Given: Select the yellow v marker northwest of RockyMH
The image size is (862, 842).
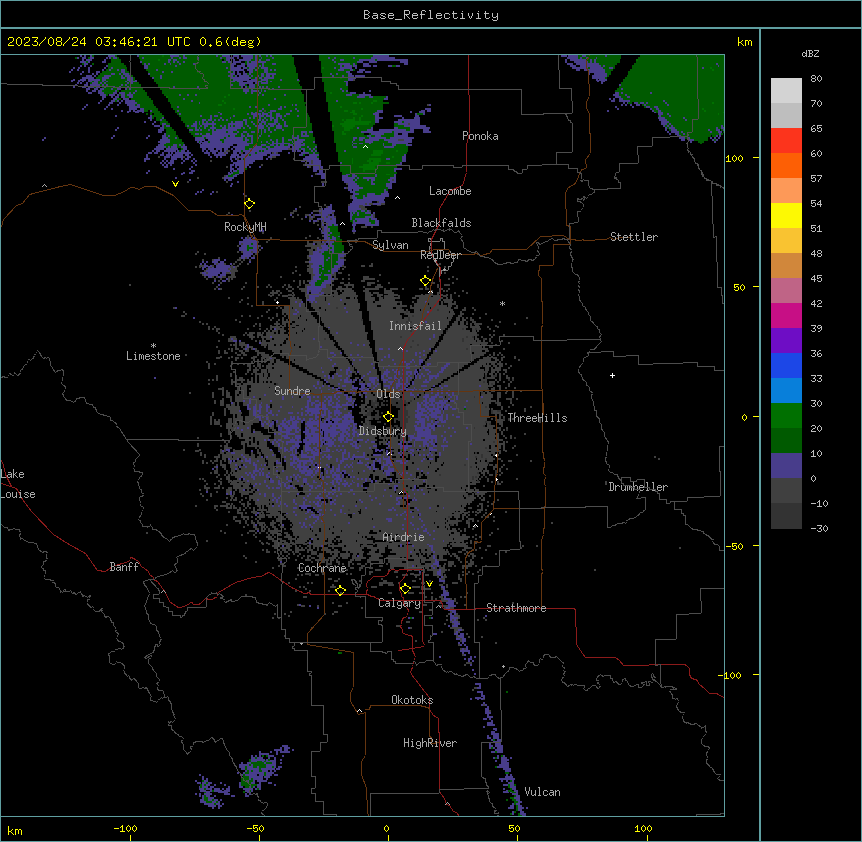Looking at the screenshot, I should point(175,184).
